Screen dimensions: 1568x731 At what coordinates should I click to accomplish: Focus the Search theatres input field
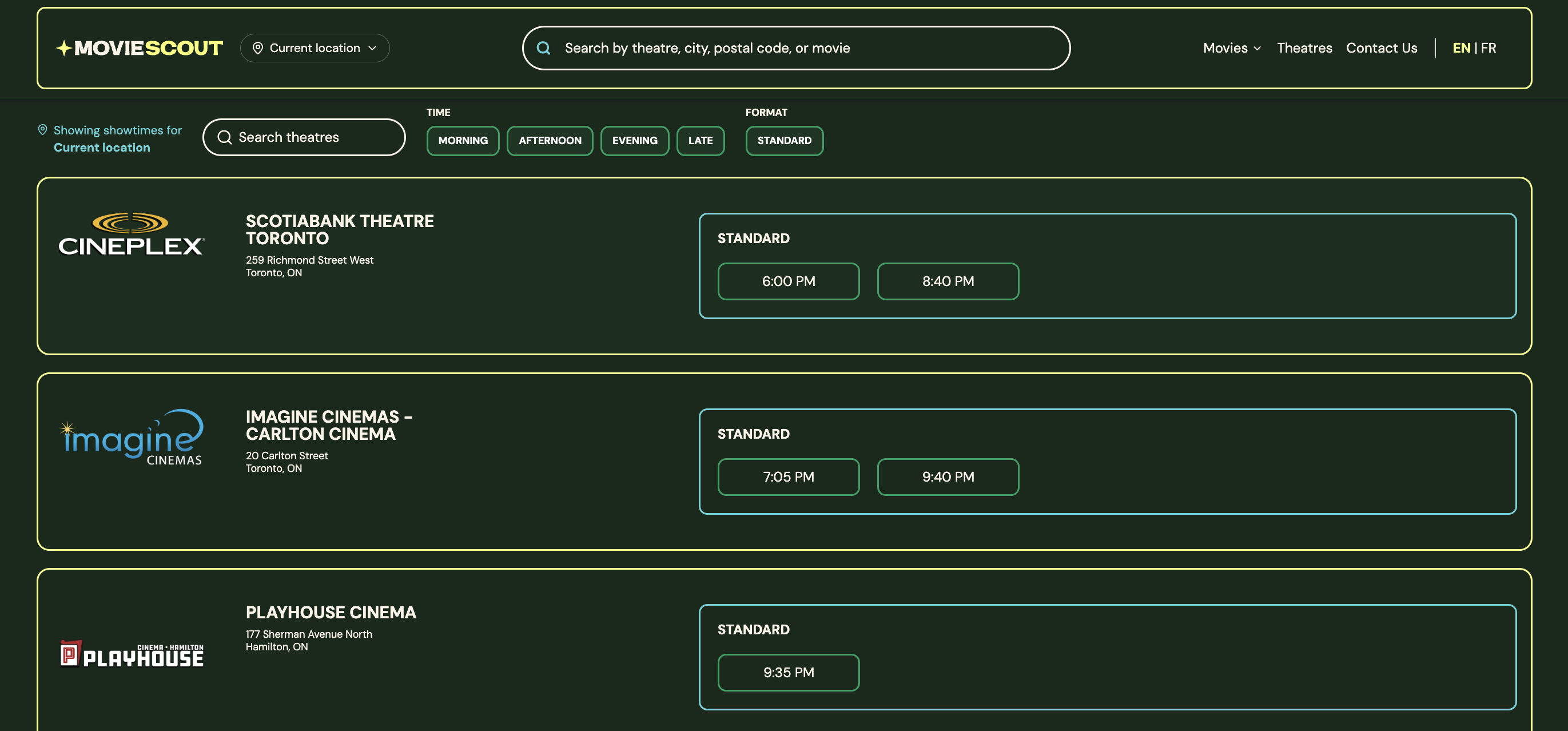pos(317,137)
